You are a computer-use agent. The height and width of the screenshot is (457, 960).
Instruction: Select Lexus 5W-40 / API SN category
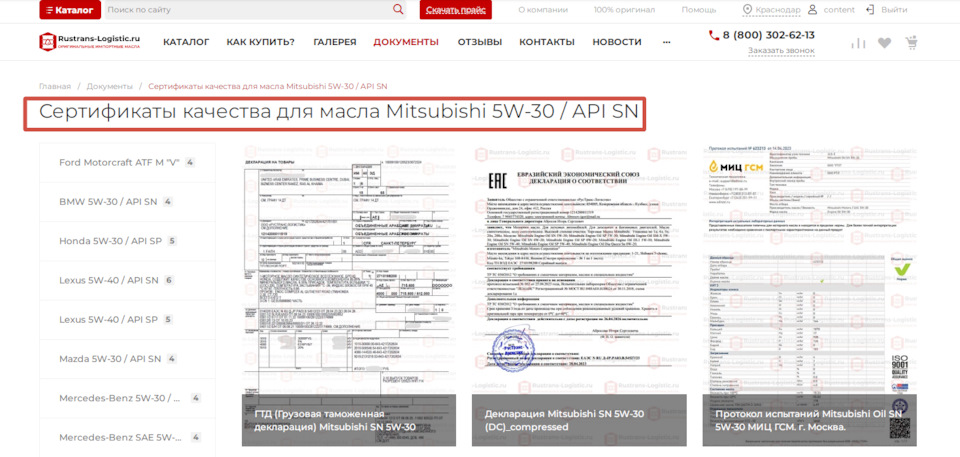[127, 280]
